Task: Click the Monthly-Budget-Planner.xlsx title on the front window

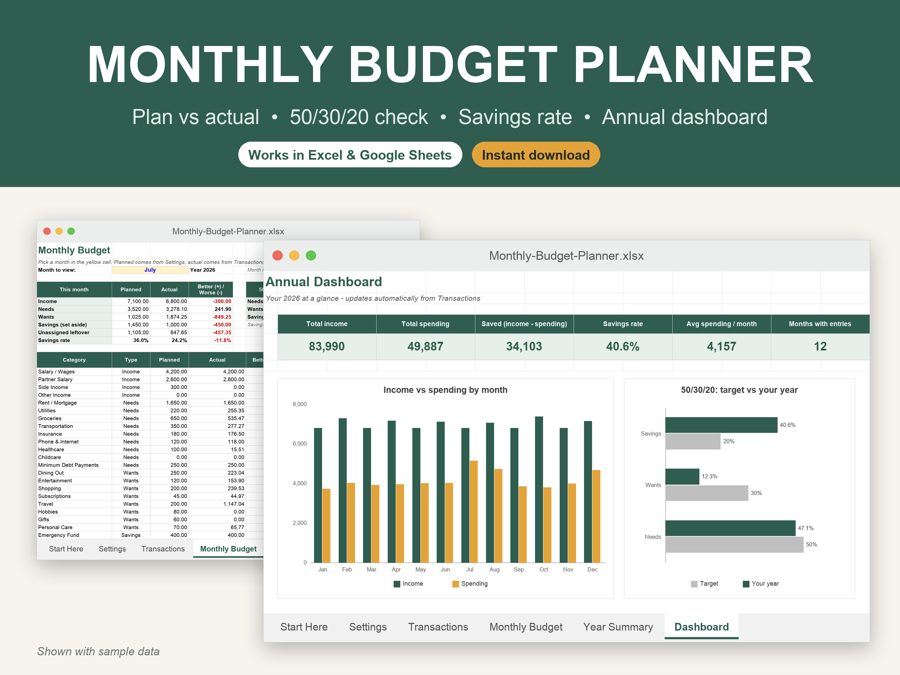Action: 566,256
